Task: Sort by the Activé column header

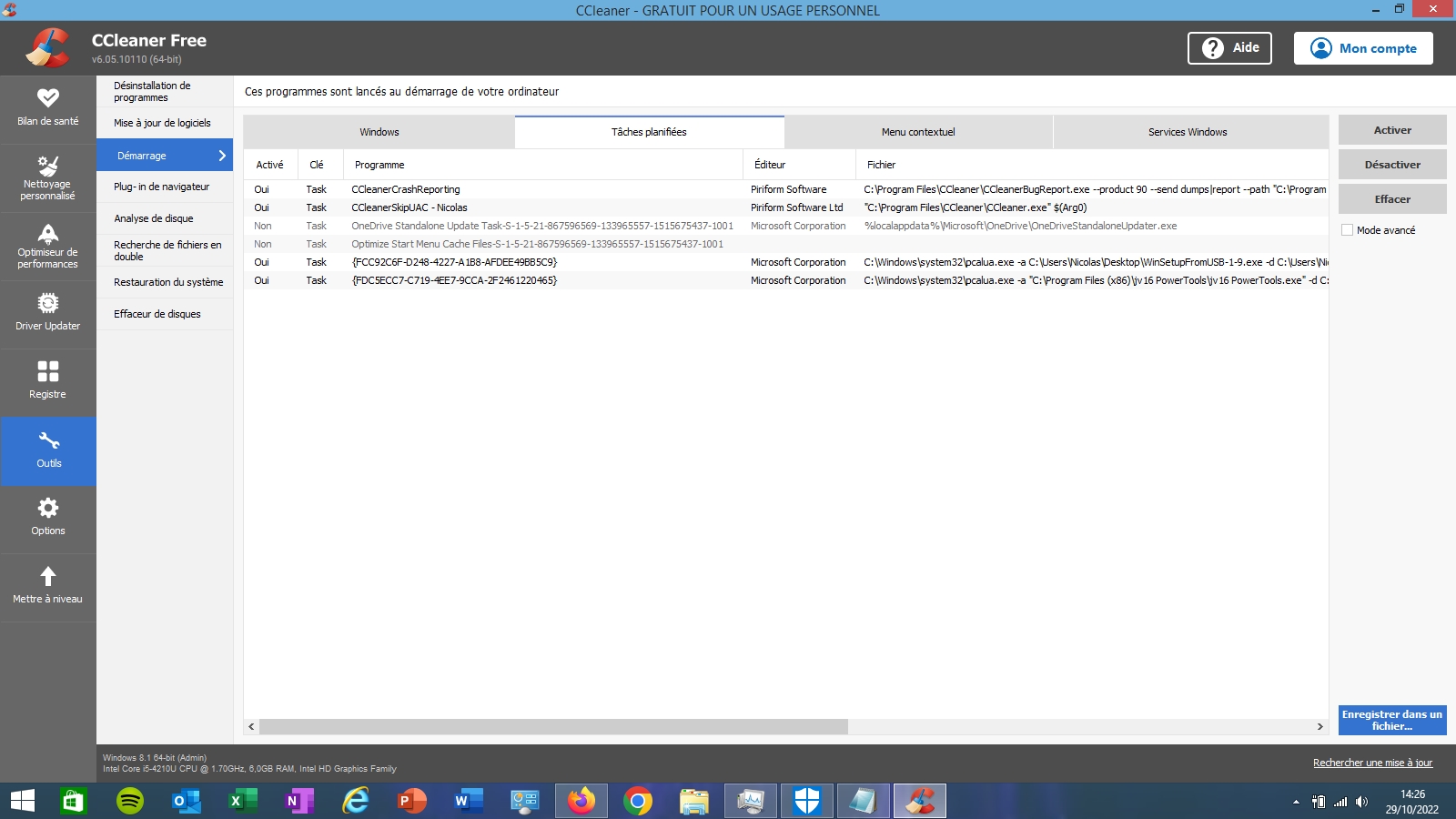Action: tap(270, 165)
